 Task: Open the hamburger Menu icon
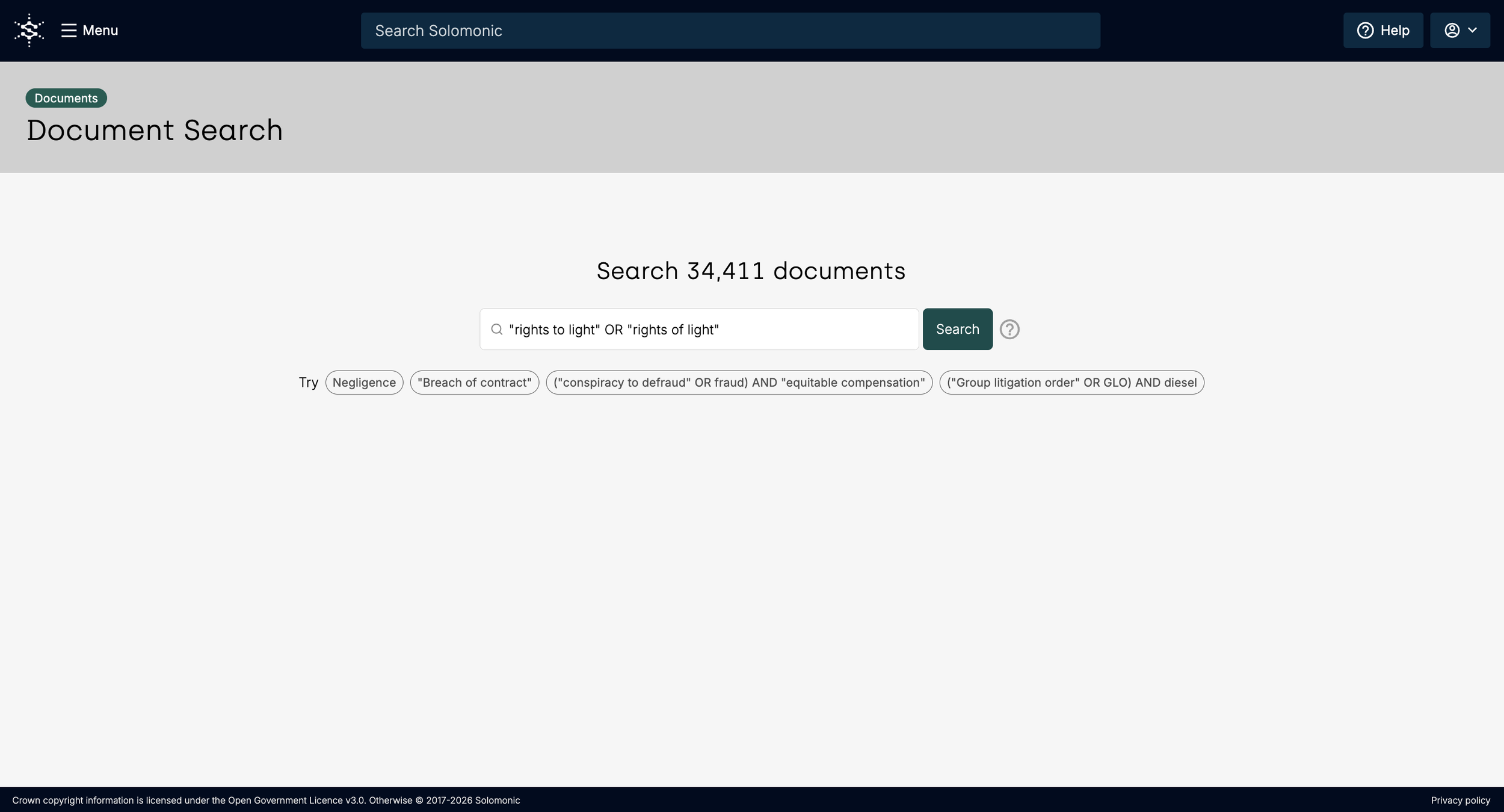(69, 30)
